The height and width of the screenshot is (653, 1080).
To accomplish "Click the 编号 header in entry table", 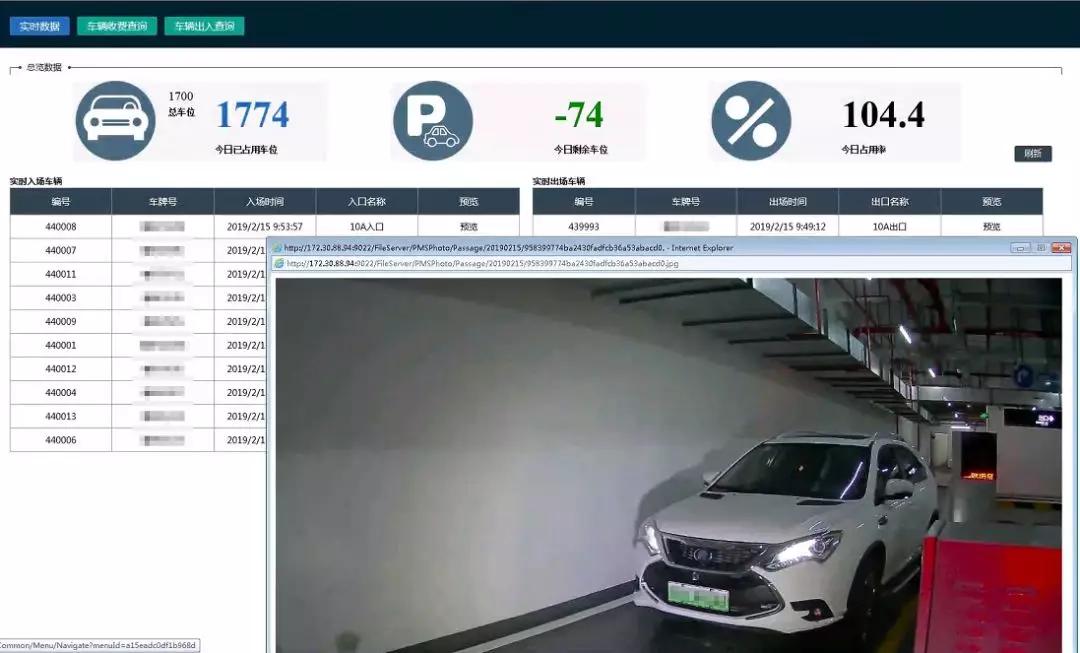I will tap(61, 201).
